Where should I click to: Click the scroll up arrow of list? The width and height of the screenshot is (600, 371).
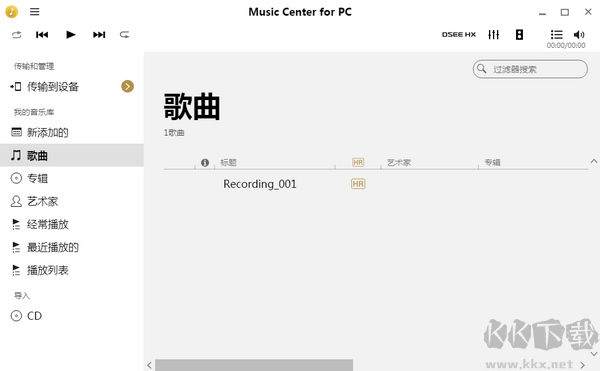594,161
